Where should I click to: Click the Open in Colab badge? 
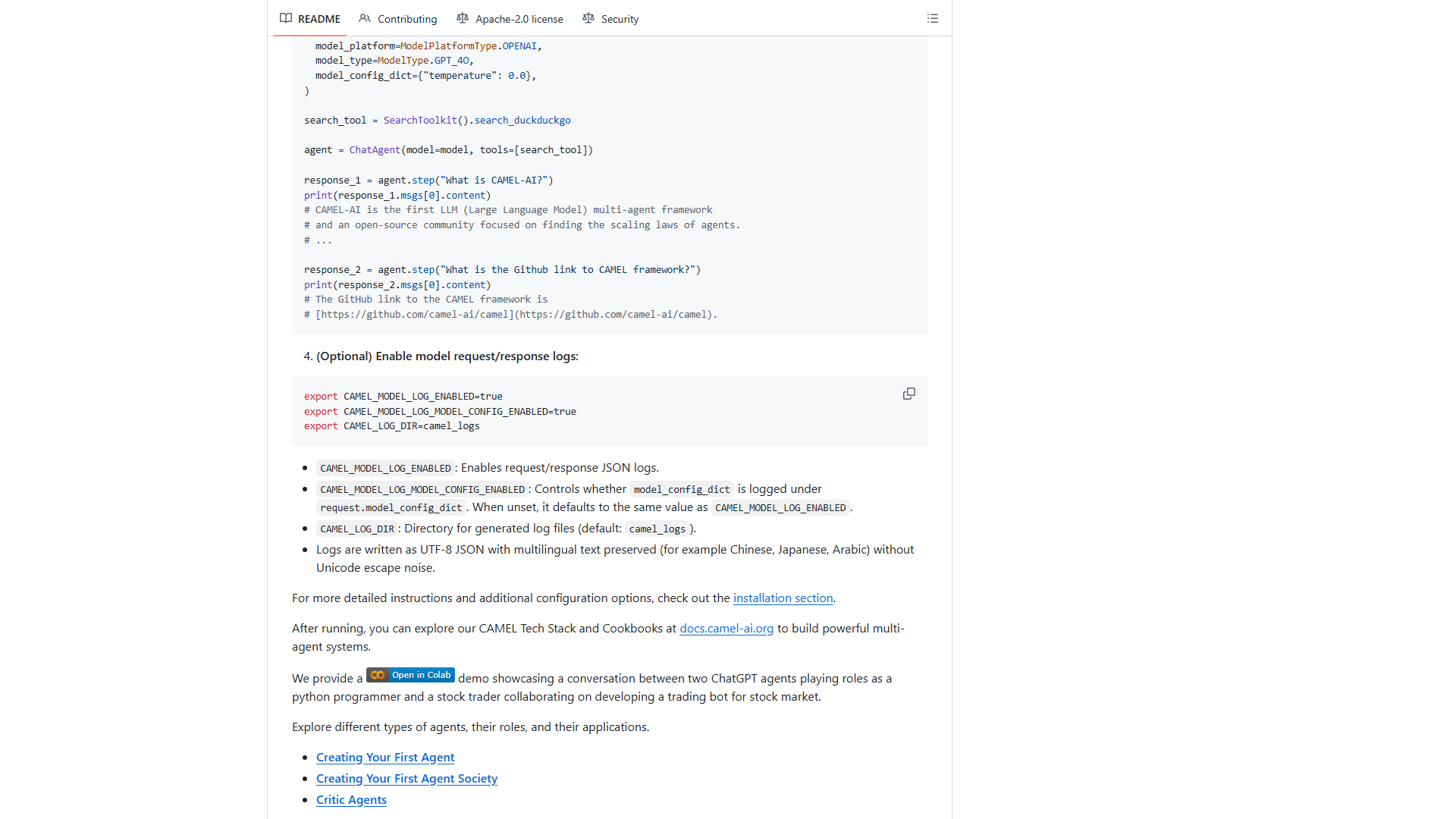point(410,675)
